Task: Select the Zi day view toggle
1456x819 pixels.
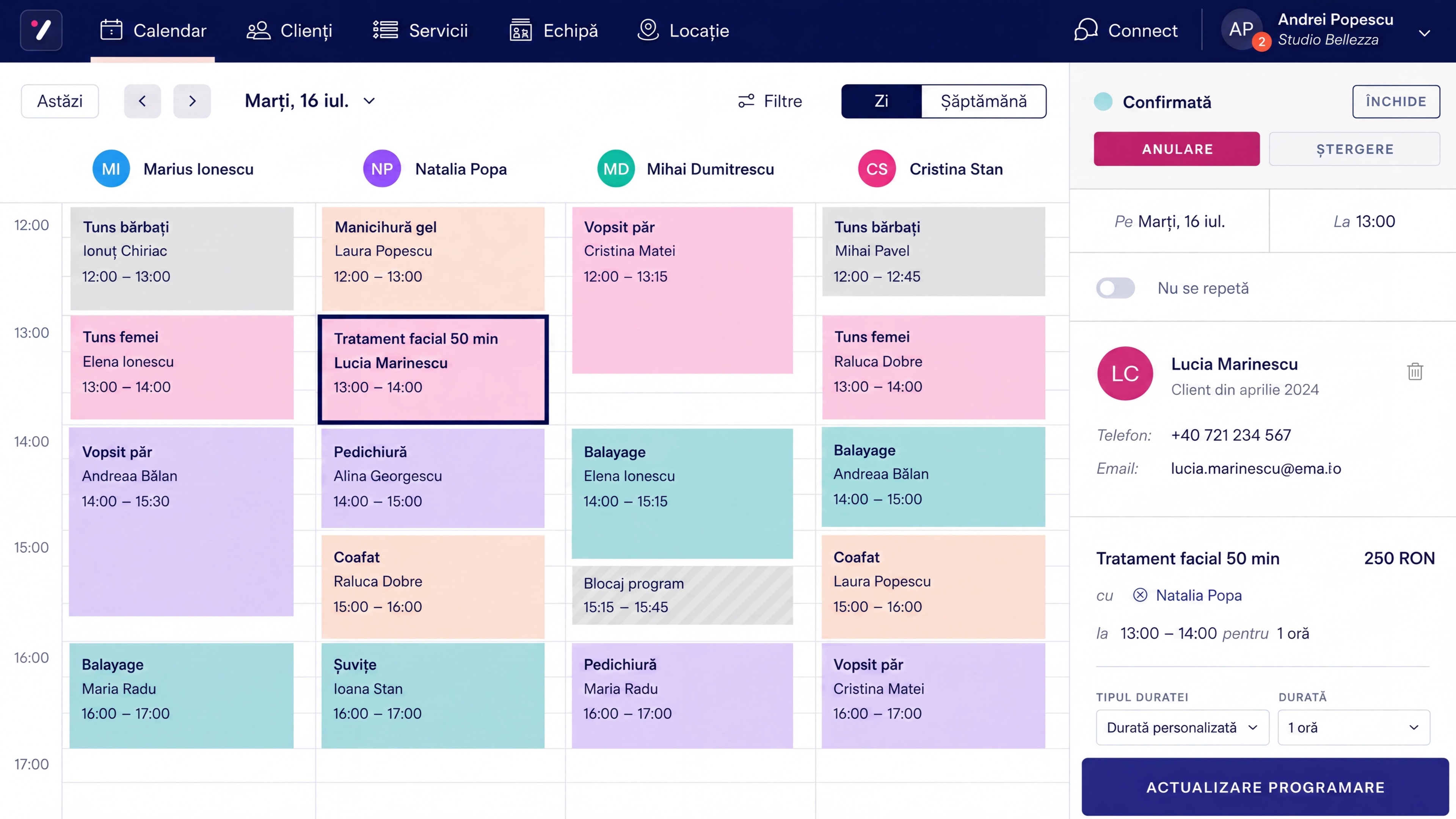Action: 881,101
